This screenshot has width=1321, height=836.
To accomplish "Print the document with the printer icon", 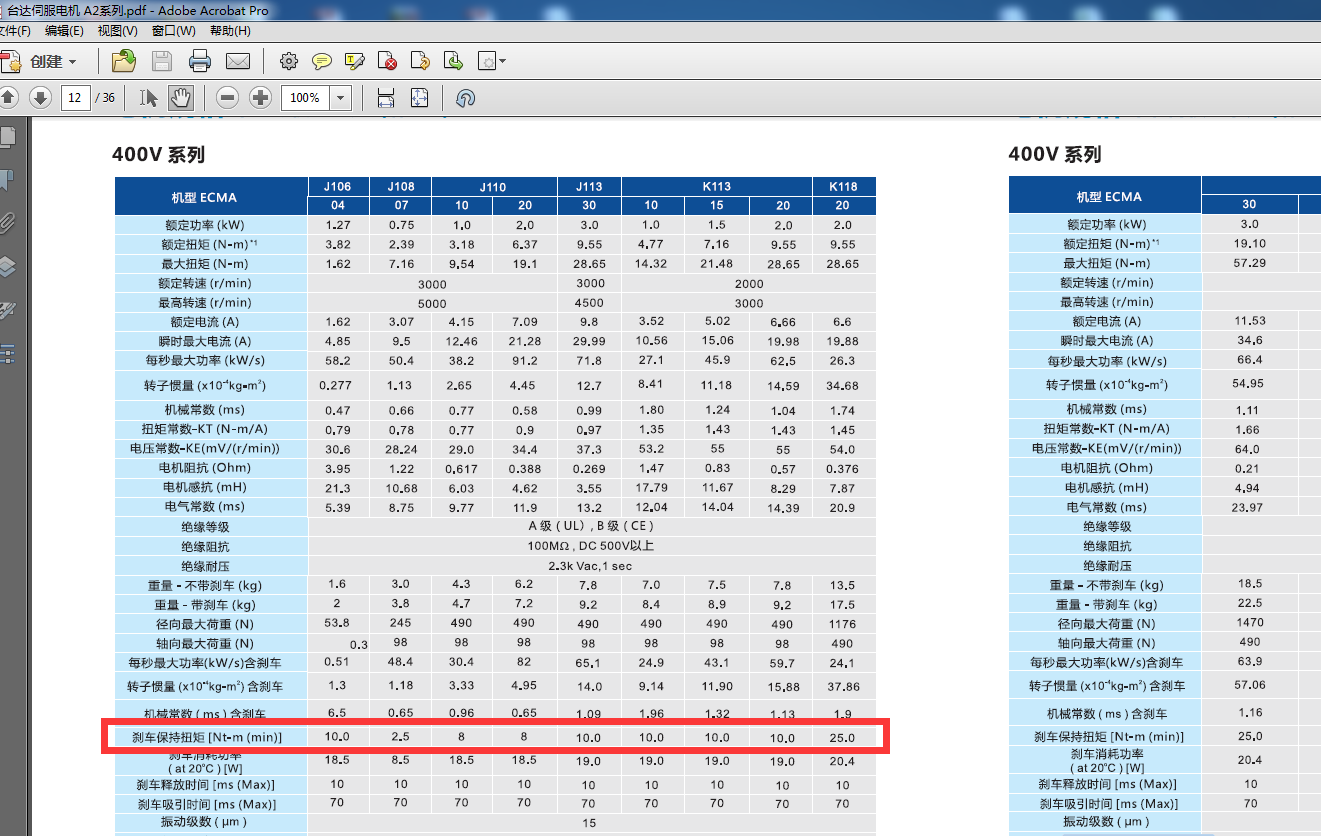I will click(199, 61).
